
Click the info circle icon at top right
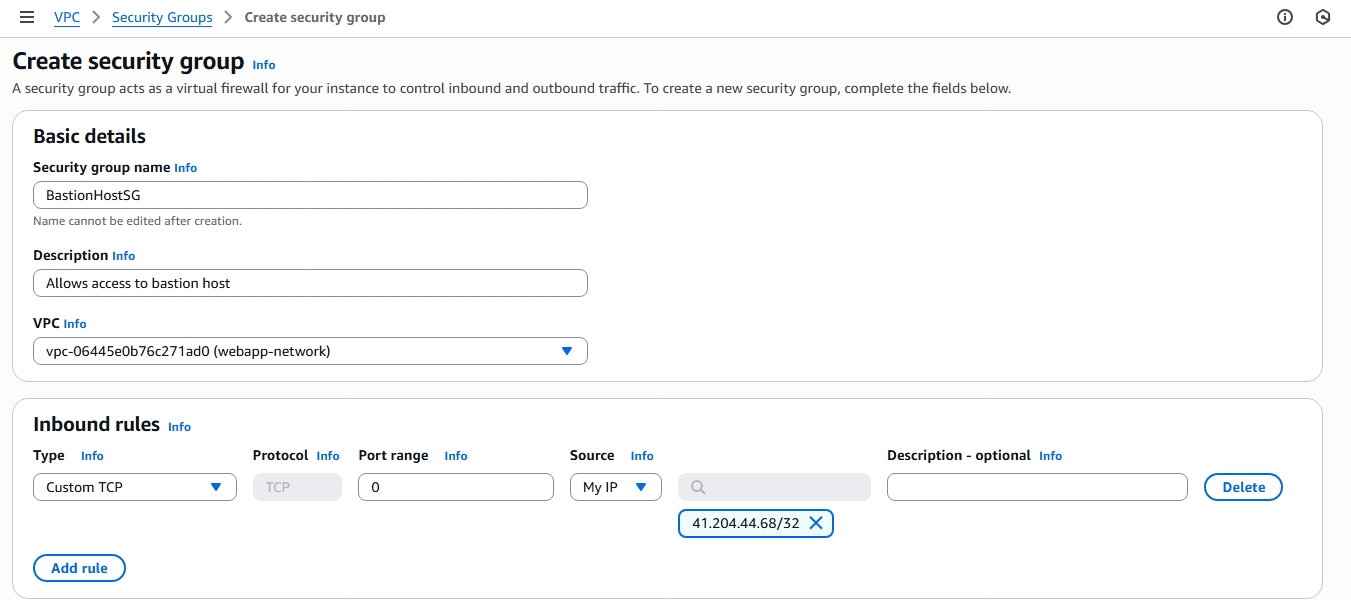click(1285, 17)
